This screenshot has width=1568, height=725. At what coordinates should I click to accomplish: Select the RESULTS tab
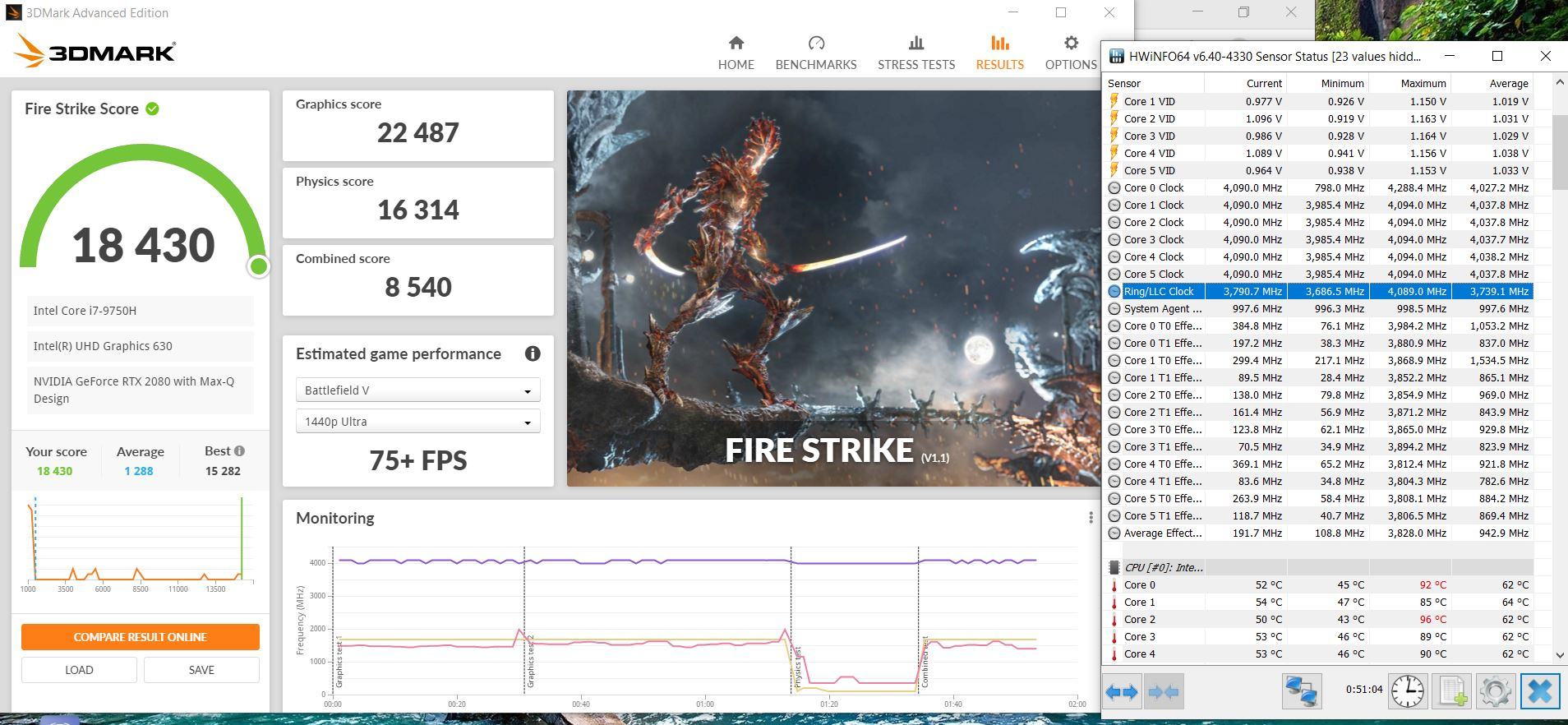(x=999, y=53)
